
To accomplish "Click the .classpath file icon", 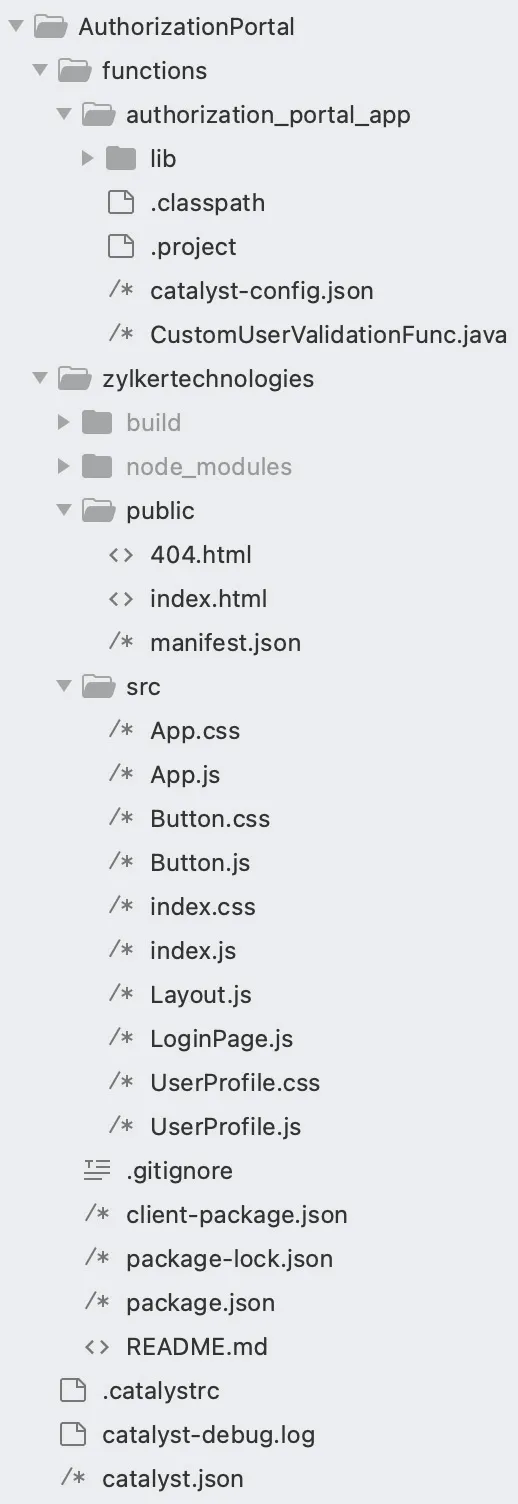I will pyautogui.click(x=121, y=202).
